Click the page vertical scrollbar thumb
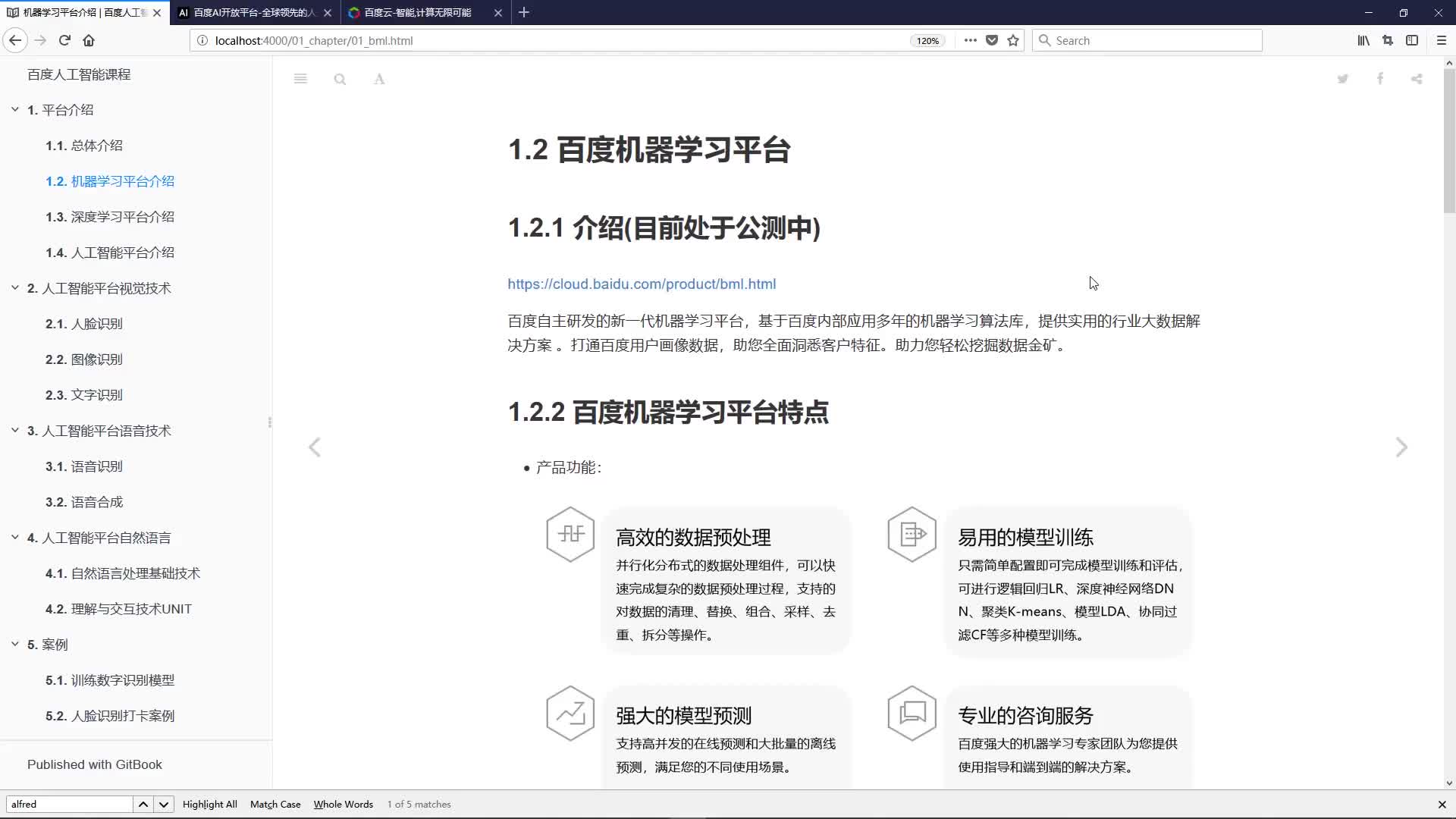1456x819 pixels. pyautogui.click(x=1448, y=141)
